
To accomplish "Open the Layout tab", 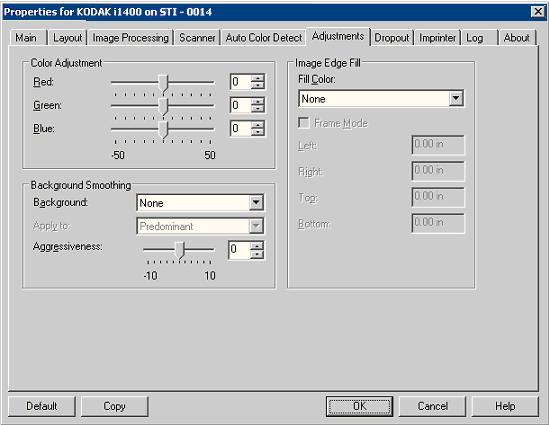I will [67, 38].
